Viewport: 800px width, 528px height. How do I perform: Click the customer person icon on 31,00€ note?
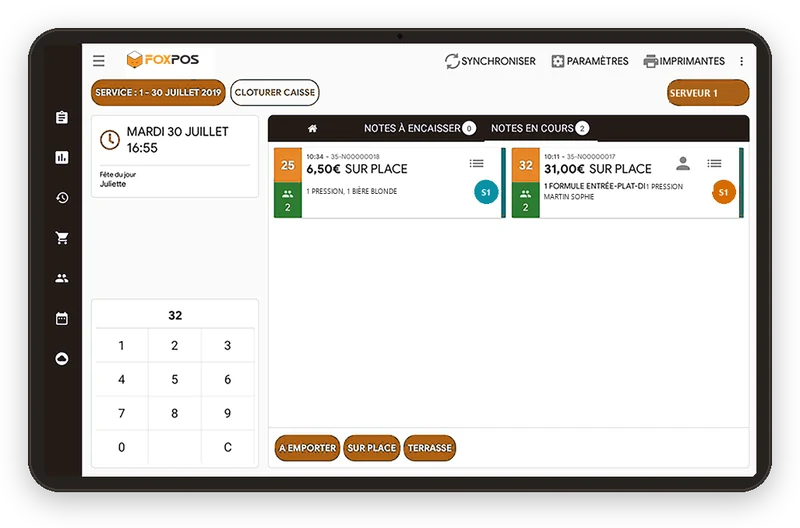[x=683, y=163]
